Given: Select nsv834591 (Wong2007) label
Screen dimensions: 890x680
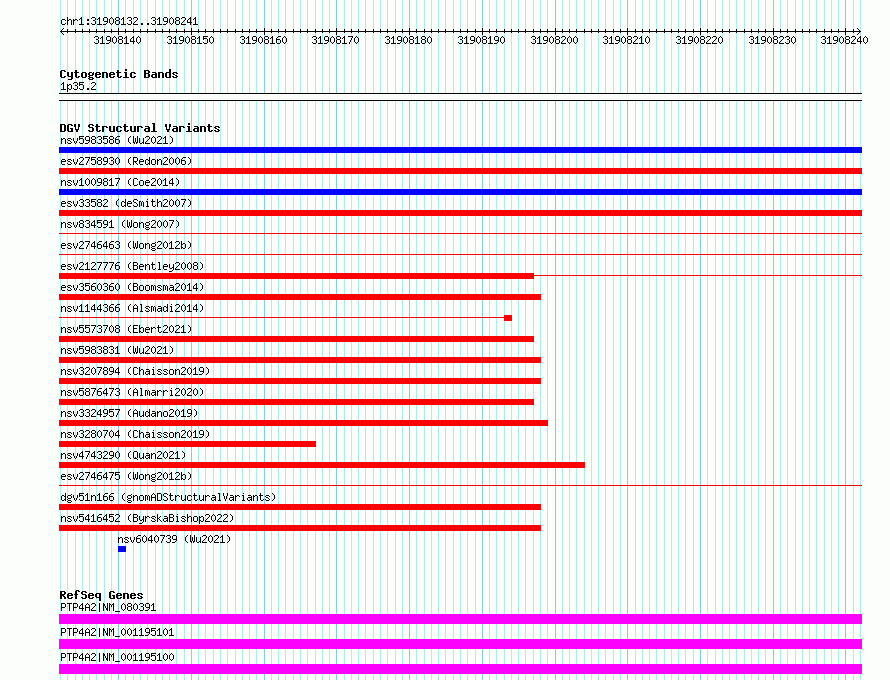Looking at the screenshot, I should 120,224.
